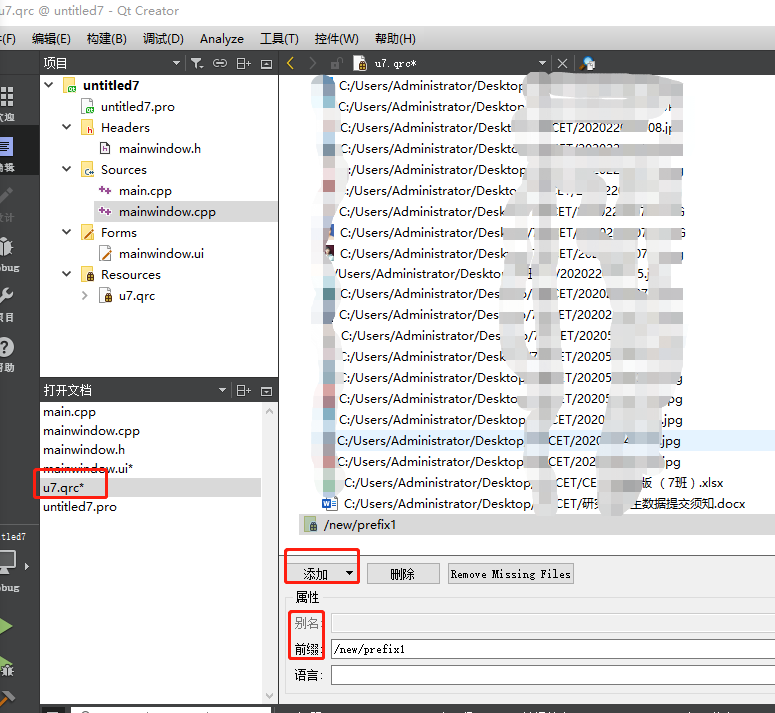The height and width of the screenshot is (713, 775).
Task: Collapse the untitled7 project node
Action: pyautogui.click(x=49, y=85)
